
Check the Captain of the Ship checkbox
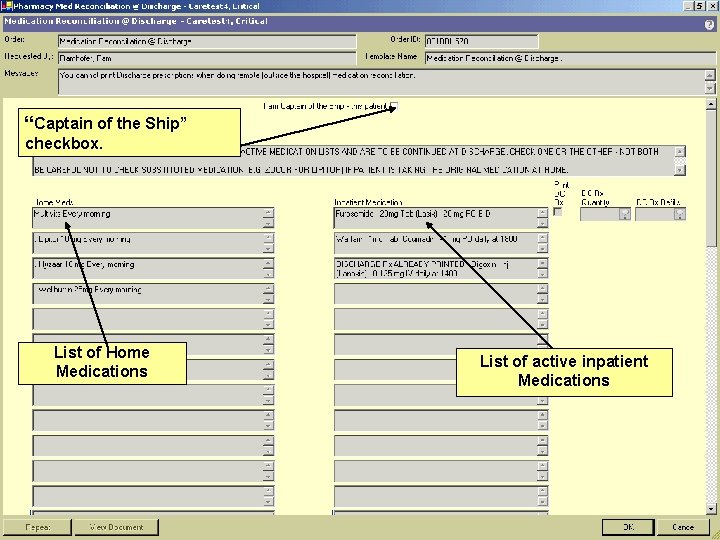point(394,107)
